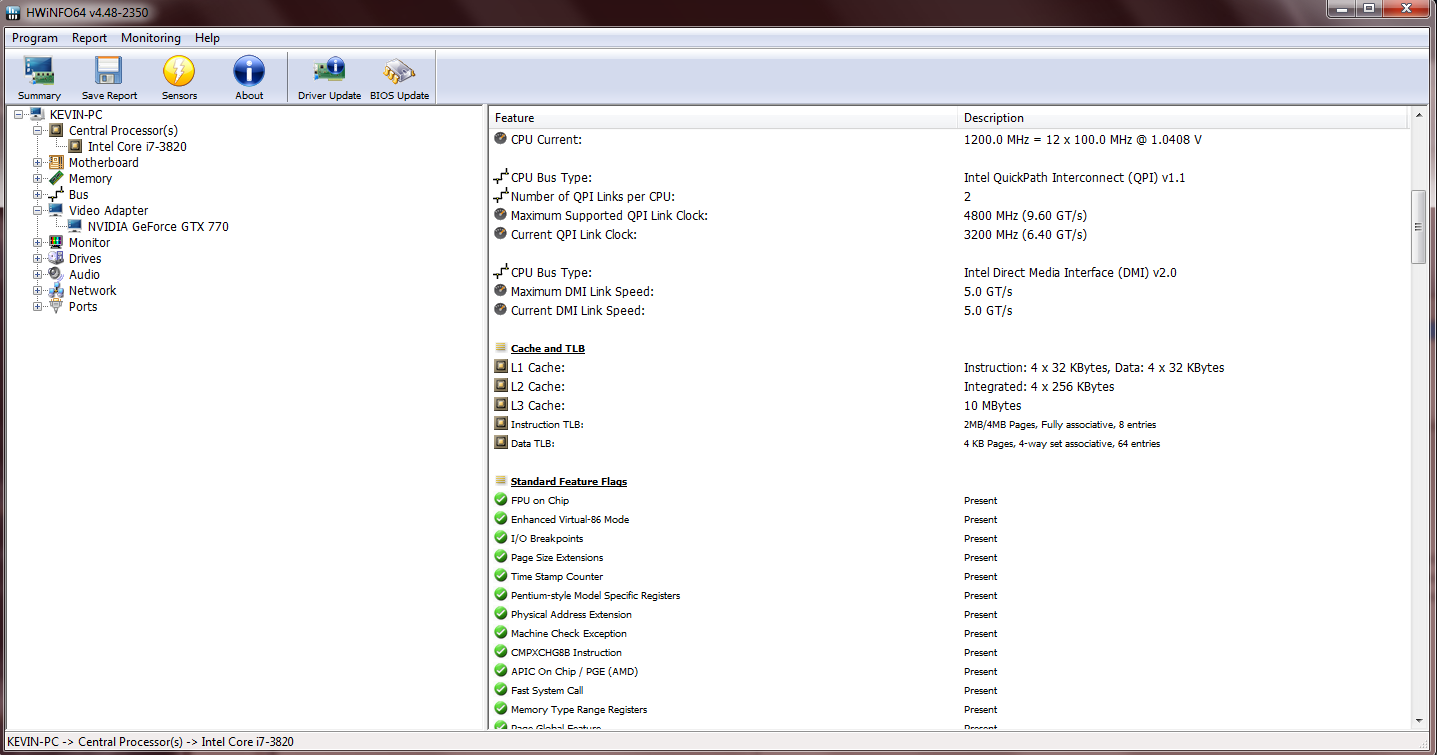Click the green check for Time Stamp Counter
The height and width of the screenshot is (755, 1437).
click(x=501, y=576)
